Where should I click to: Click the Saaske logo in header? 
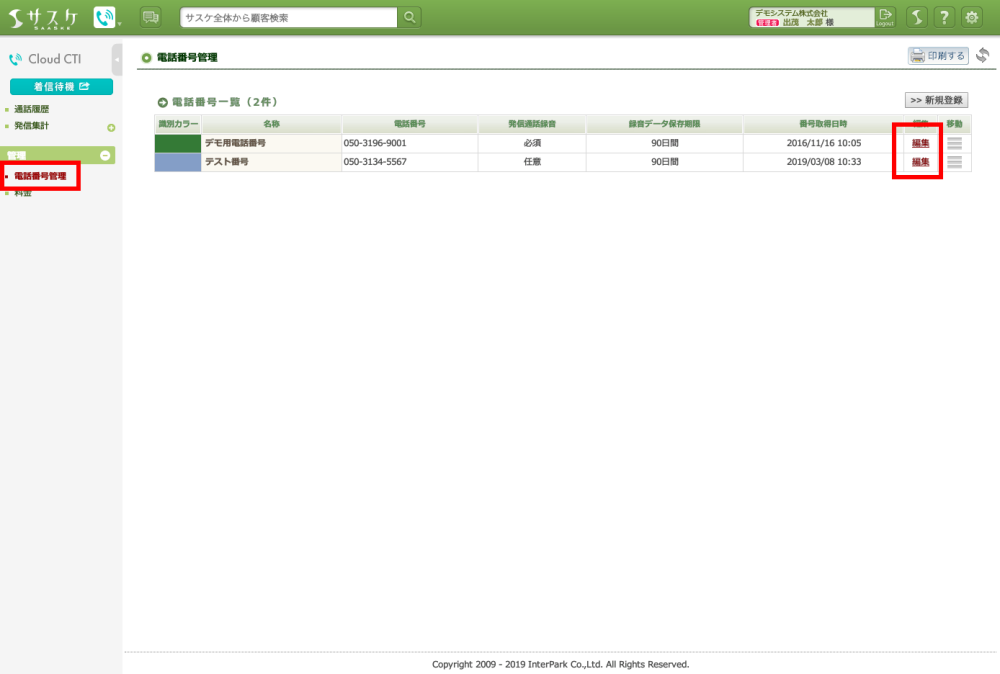click(43, 18)
